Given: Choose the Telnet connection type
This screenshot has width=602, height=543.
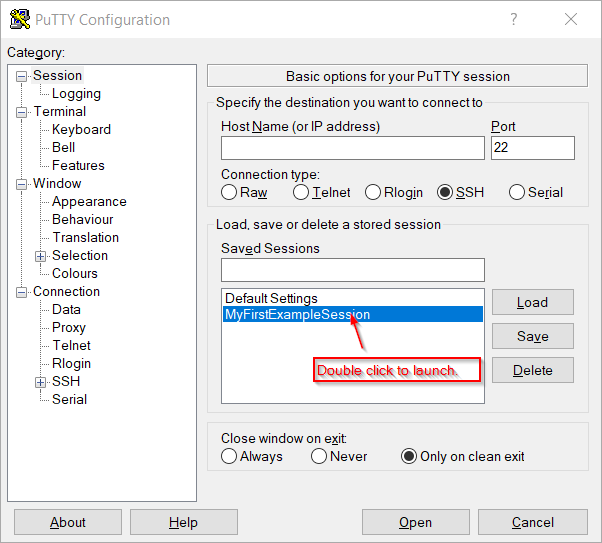Looking at the screenshot, I should click(x=301, y=193).
